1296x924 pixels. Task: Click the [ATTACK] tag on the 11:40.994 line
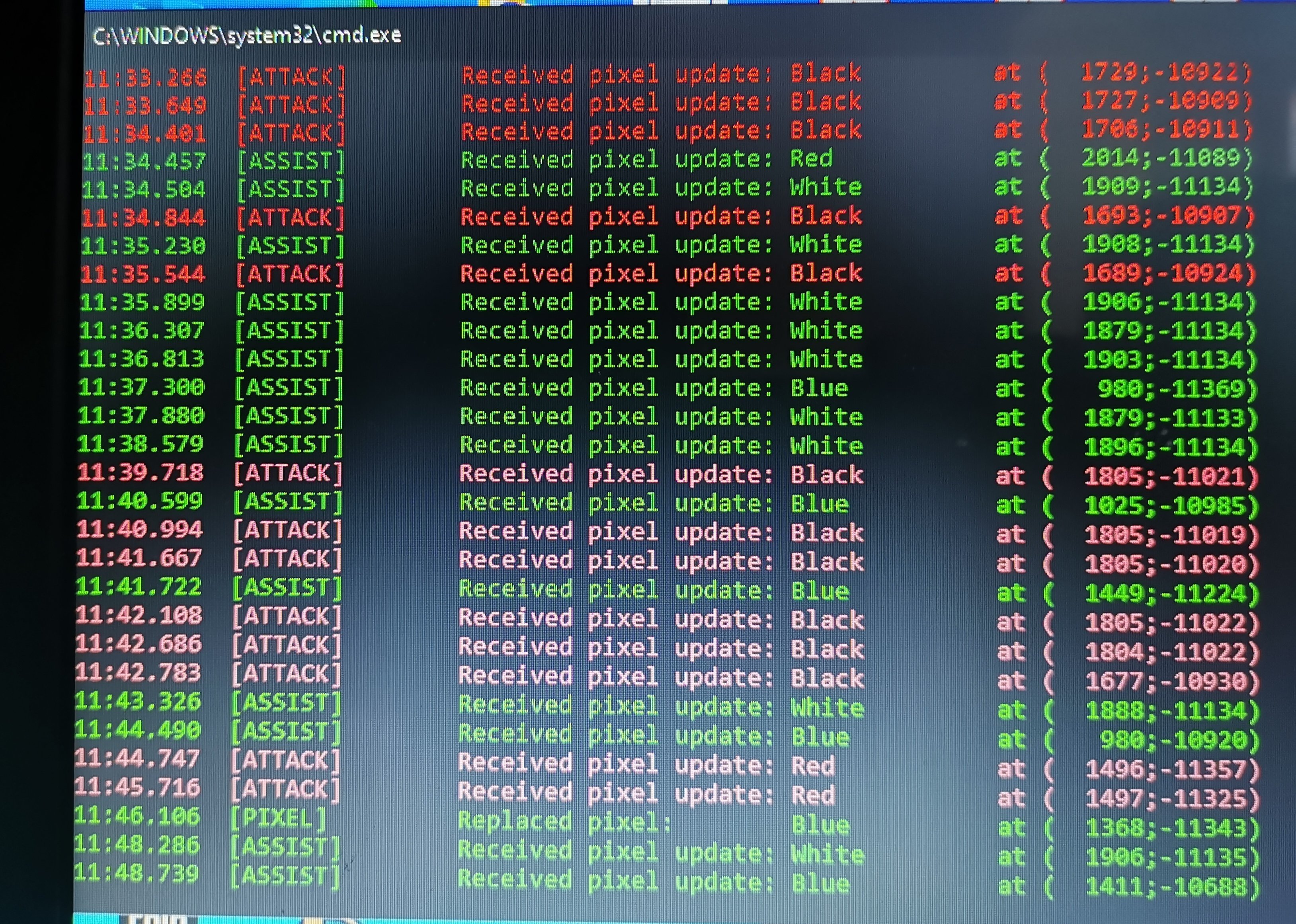(x=287, y=531)
